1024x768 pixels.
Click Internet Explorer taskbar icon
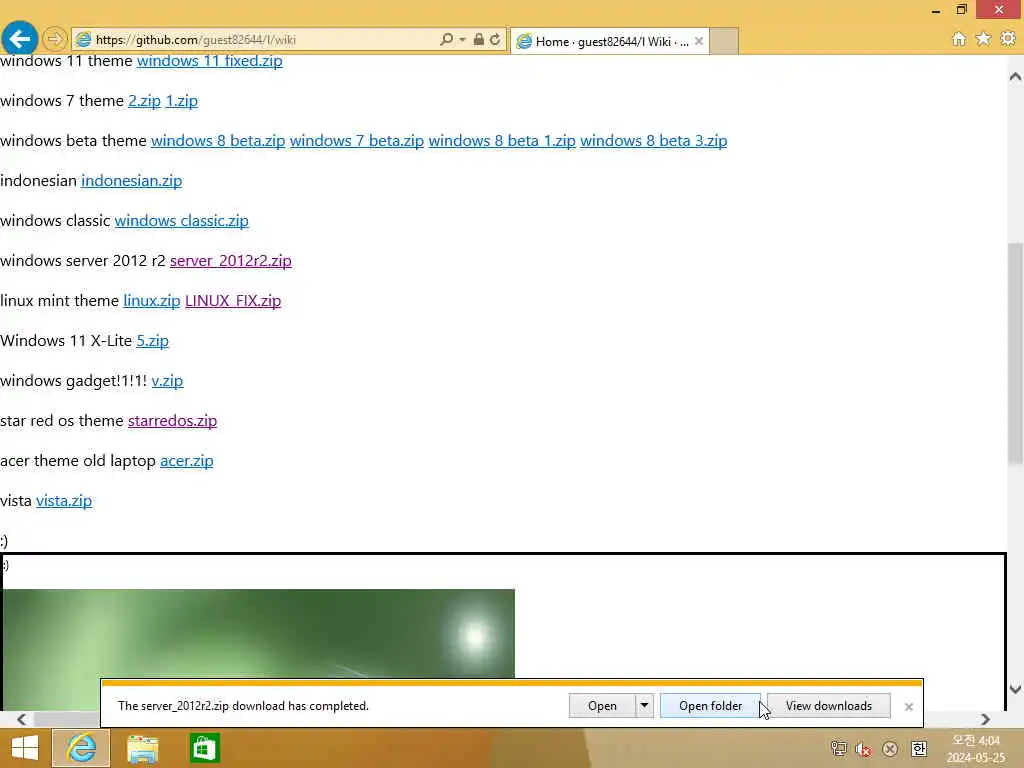click(82, 748)
